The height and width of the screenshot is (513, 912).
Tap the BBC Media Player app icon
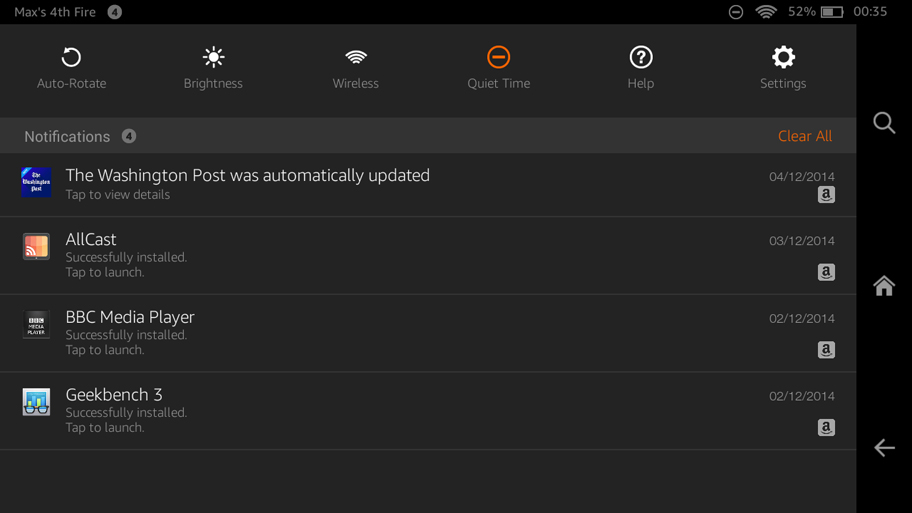click(36, 324)
